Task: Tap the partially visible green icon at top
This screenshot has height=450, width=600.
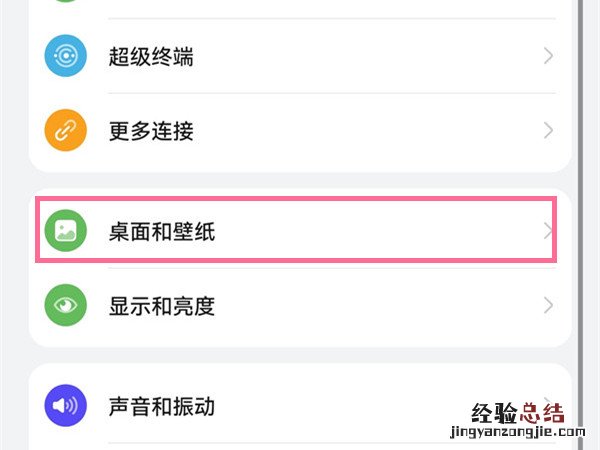Action: coord(66,2)
